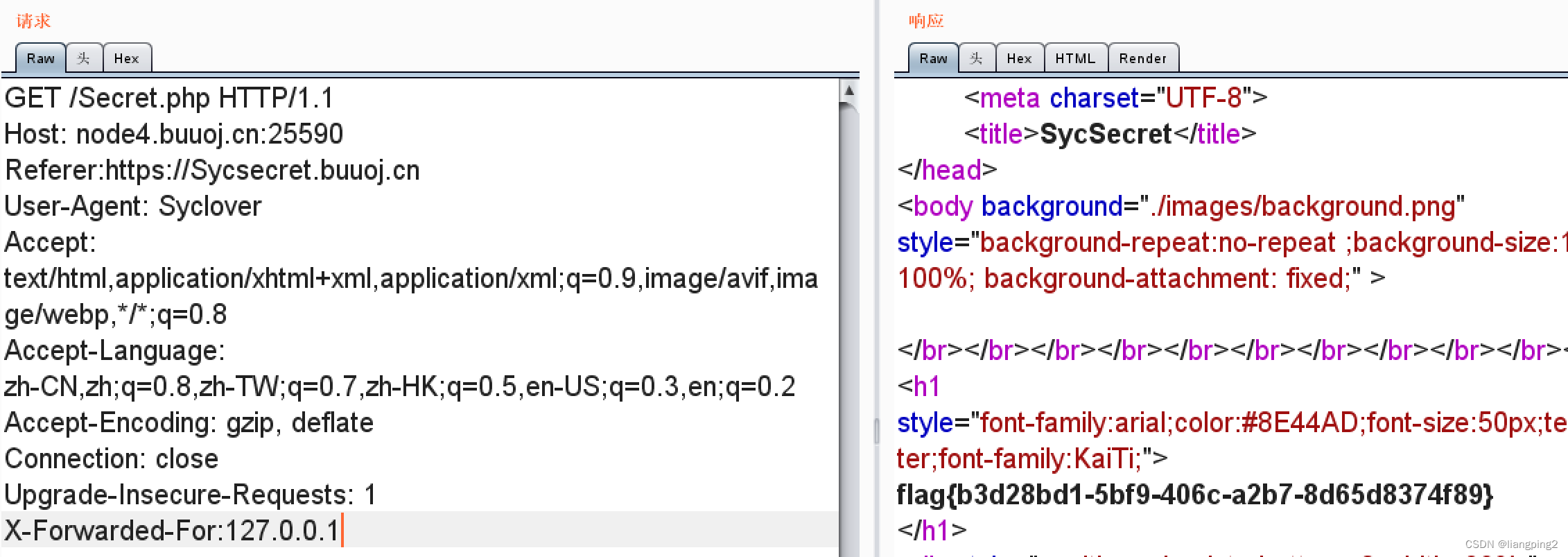Click the Accept-Encoding: gzip, deflate line
Viewport: 1568px width, 557px height.
189,422
